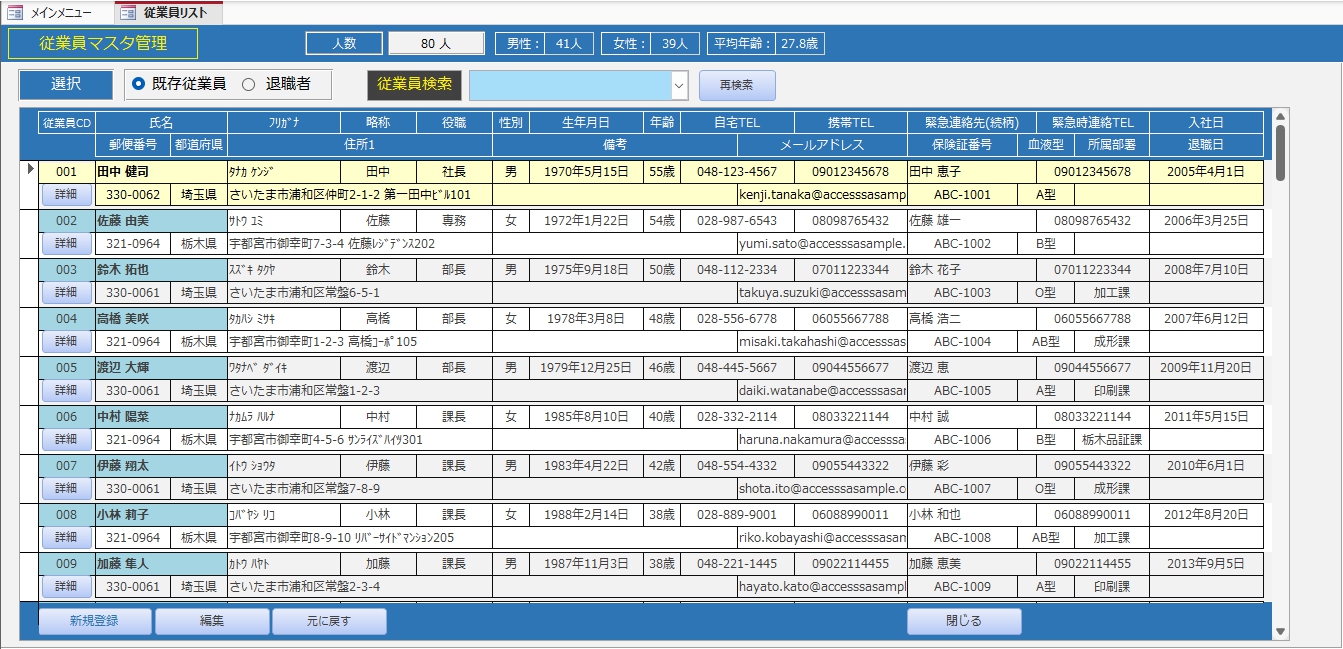Open 詳細 for employee 005 渡辺 大輝
This screenshot has width=1343, height=649.
[66, 391]
